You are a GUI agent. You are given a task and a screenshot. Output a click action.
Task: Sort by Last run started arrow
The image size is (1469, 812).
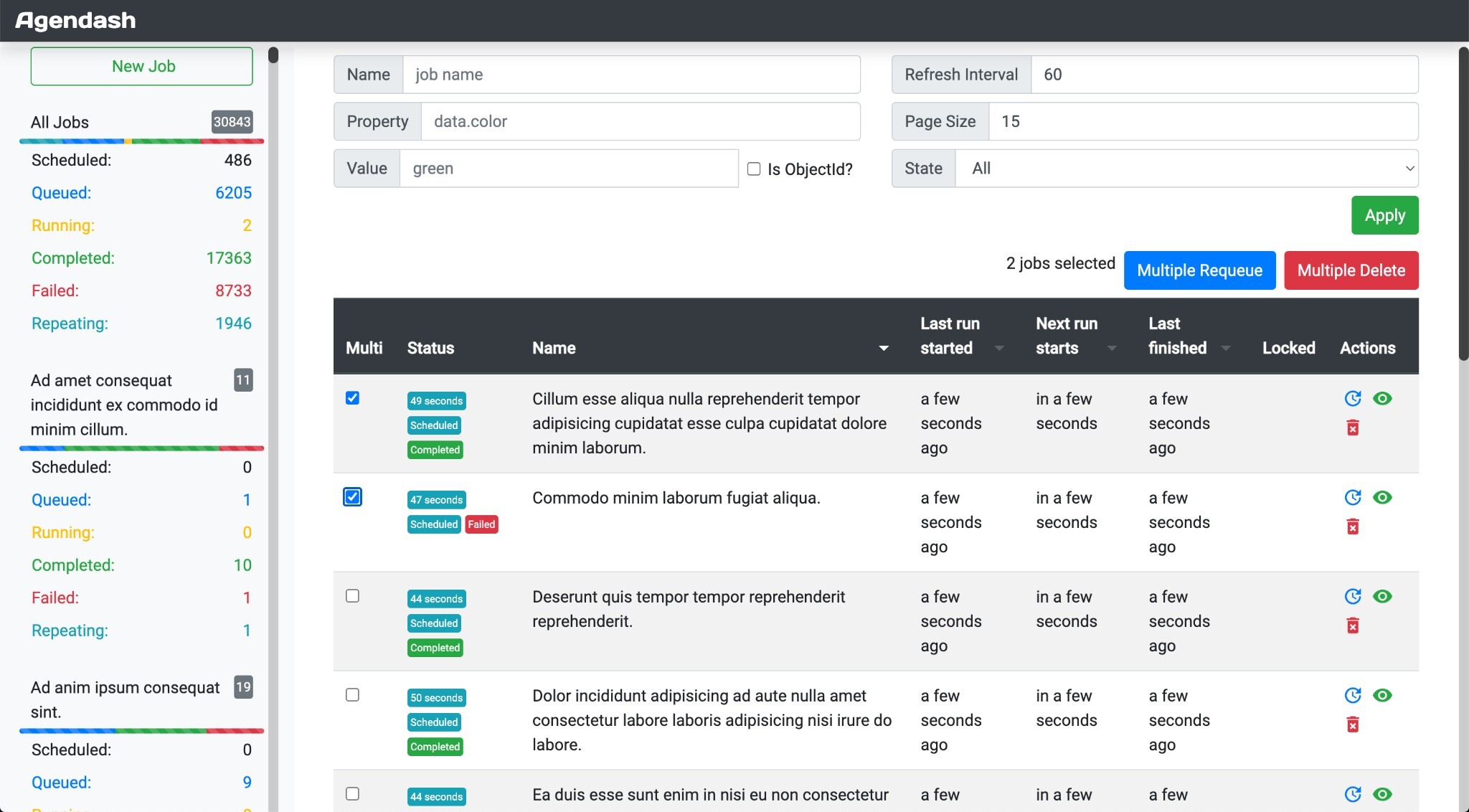tap(999, 349)
